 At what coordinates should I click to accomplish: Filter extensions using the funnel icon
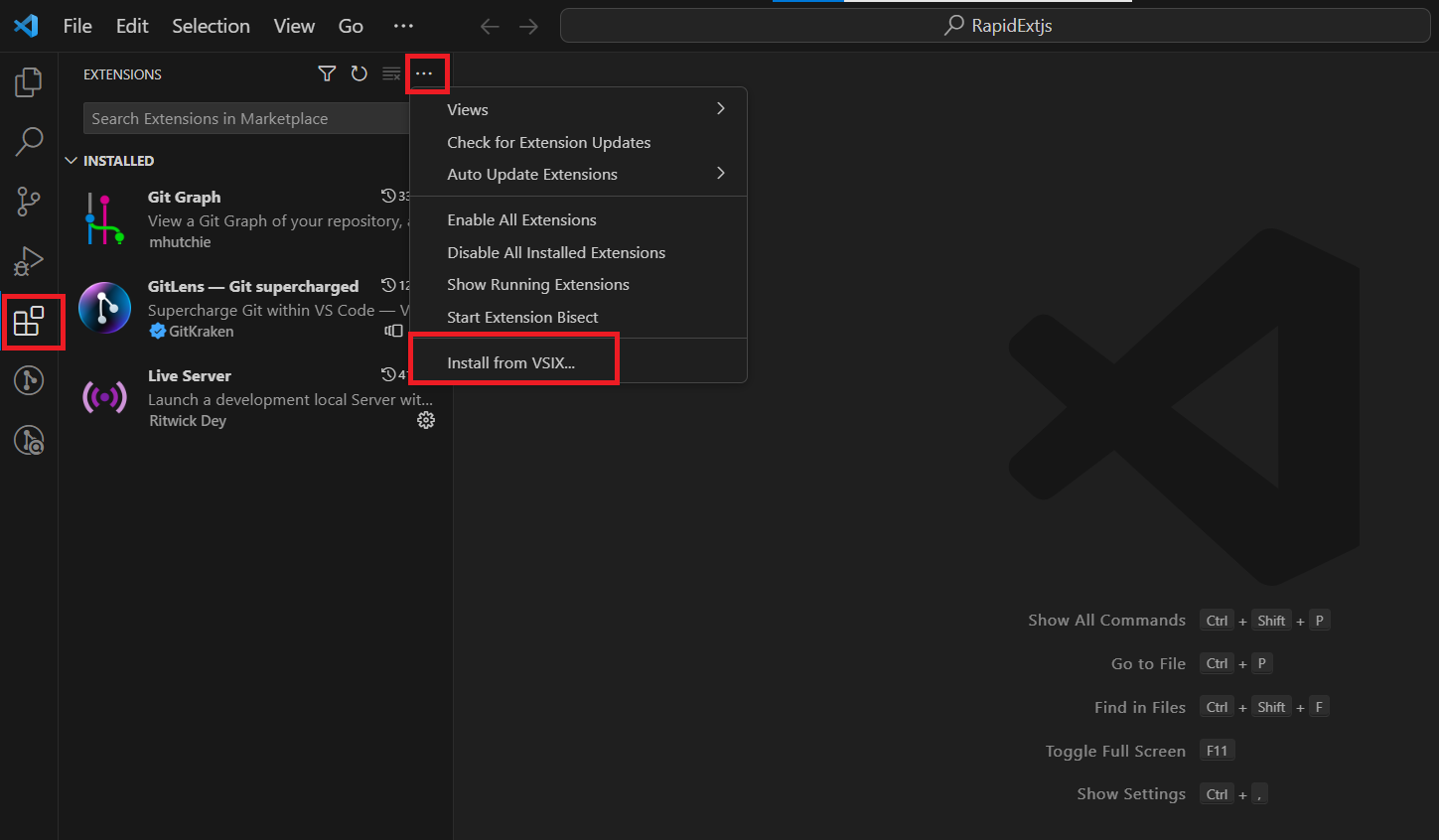click(326, 73)
